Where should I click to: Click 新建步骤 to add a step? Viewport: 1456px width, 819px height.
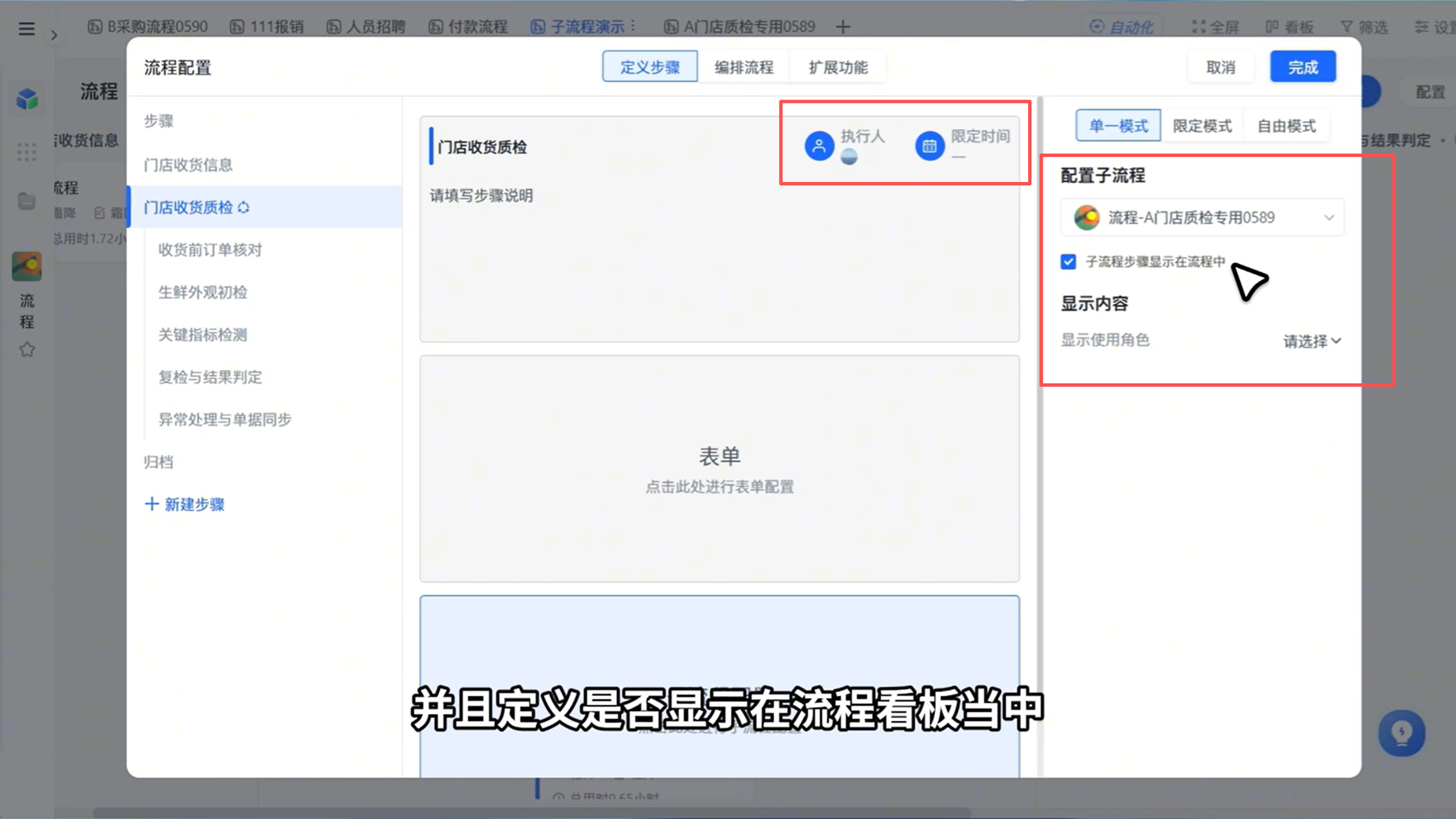point(185,504)
